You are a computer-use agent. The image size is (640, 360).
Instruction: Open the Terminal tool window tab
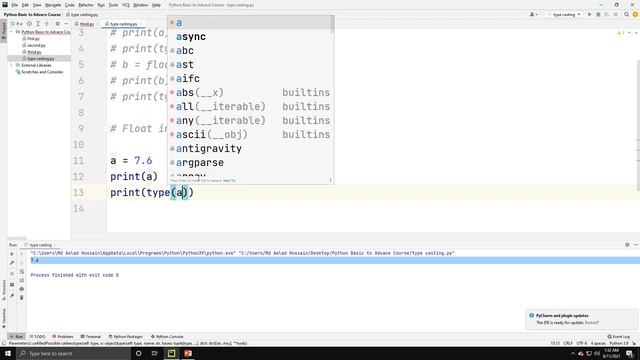pyautogui.click(x=91, y=337)
